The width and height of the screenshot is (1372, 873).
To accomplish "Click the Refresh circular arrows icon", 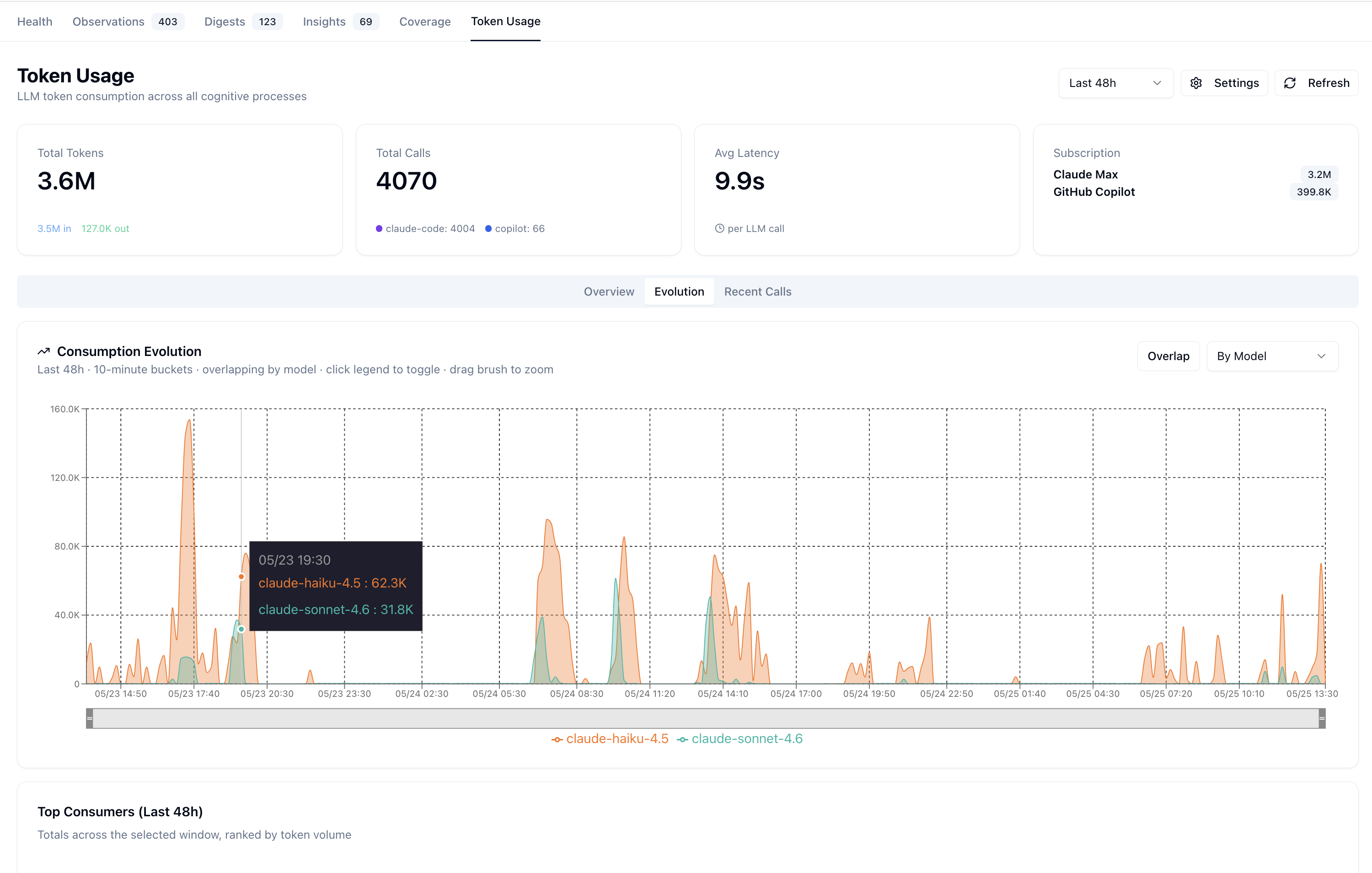I will pyautogui.click(x=1290, y=83).
